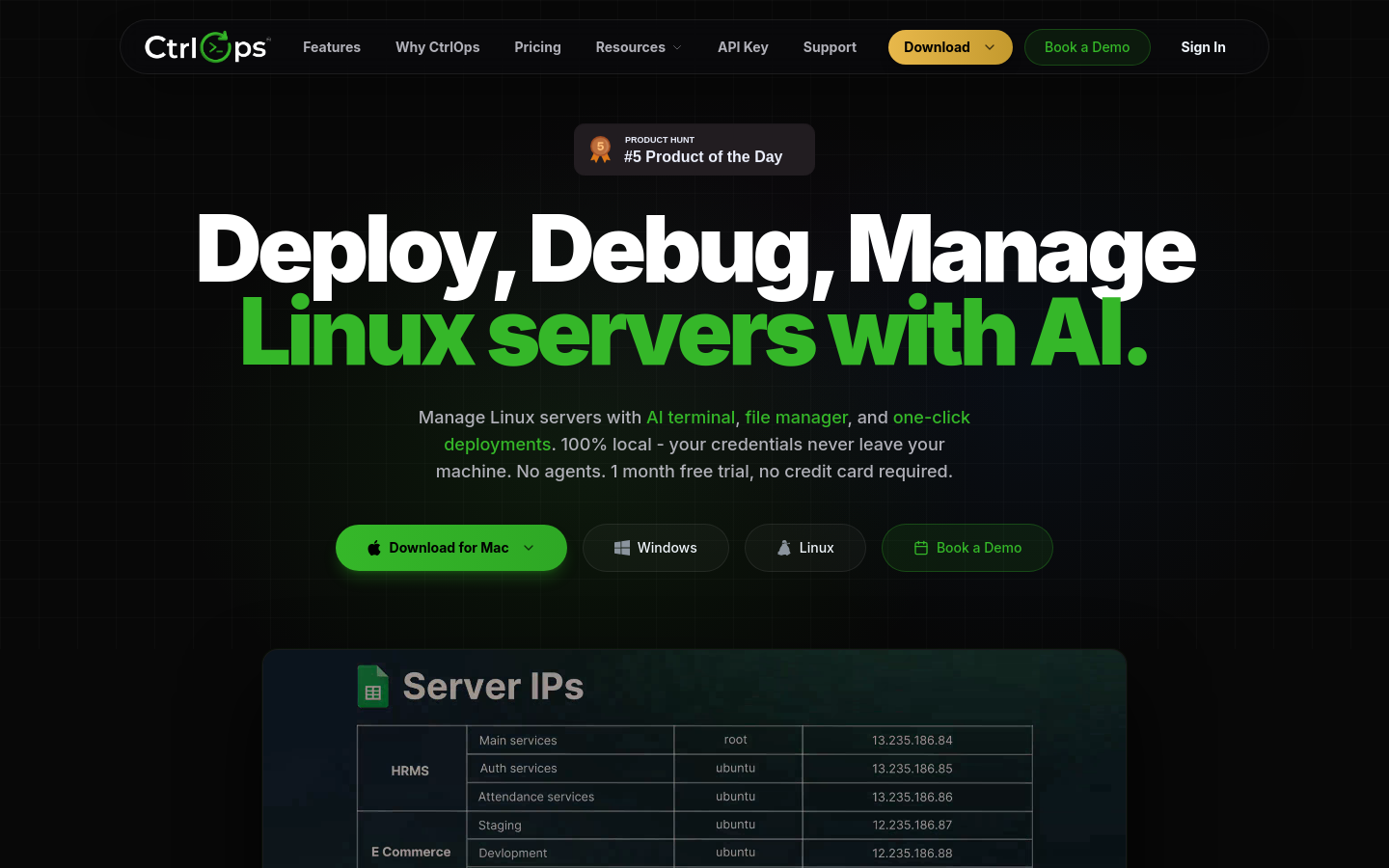
Task: Click the yellow Download button in navbar
Action: 950,47
